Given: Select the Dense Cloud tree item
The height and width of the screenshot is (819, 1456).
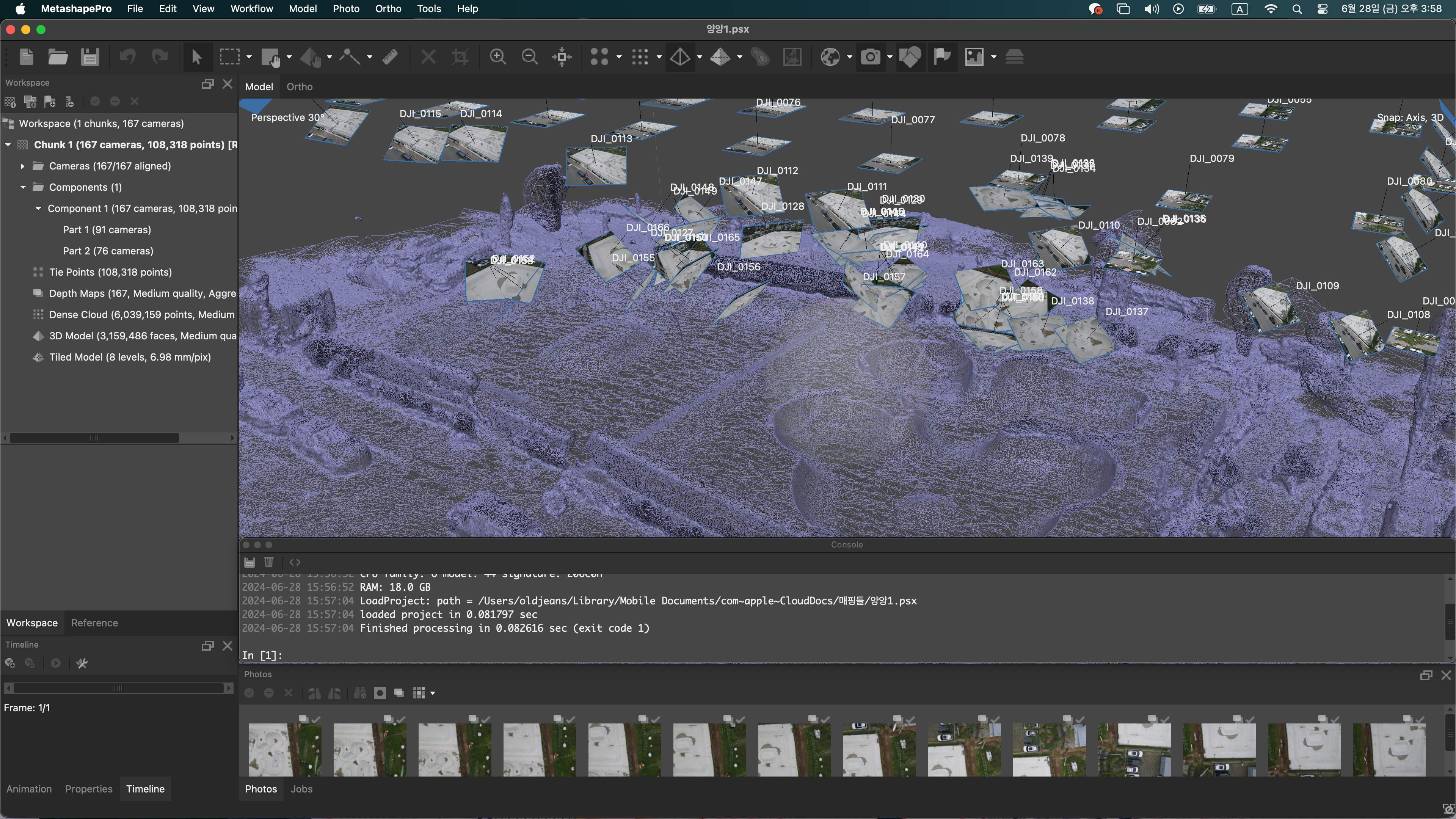Looking at the screenshot, I should point(141,315).
